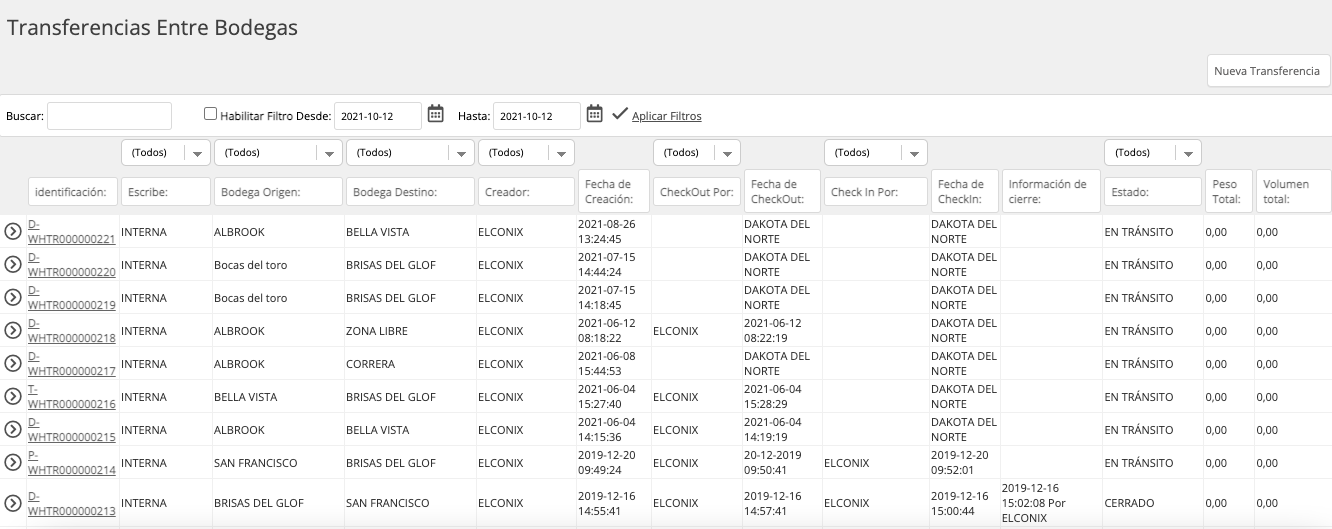Expand row D-WHTR000000217 arrow icon

(13, 364)
